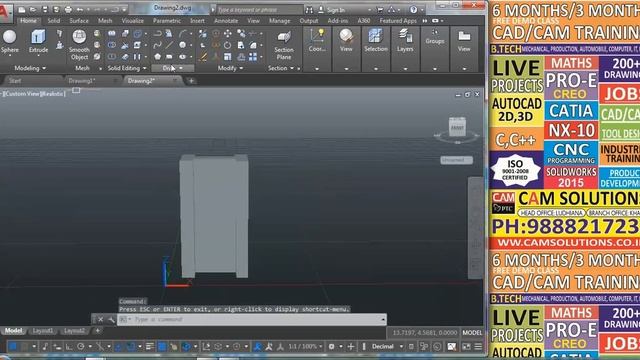Click the Workspace Switching gear icon
640x360 pixels.
tap(331, 347)
